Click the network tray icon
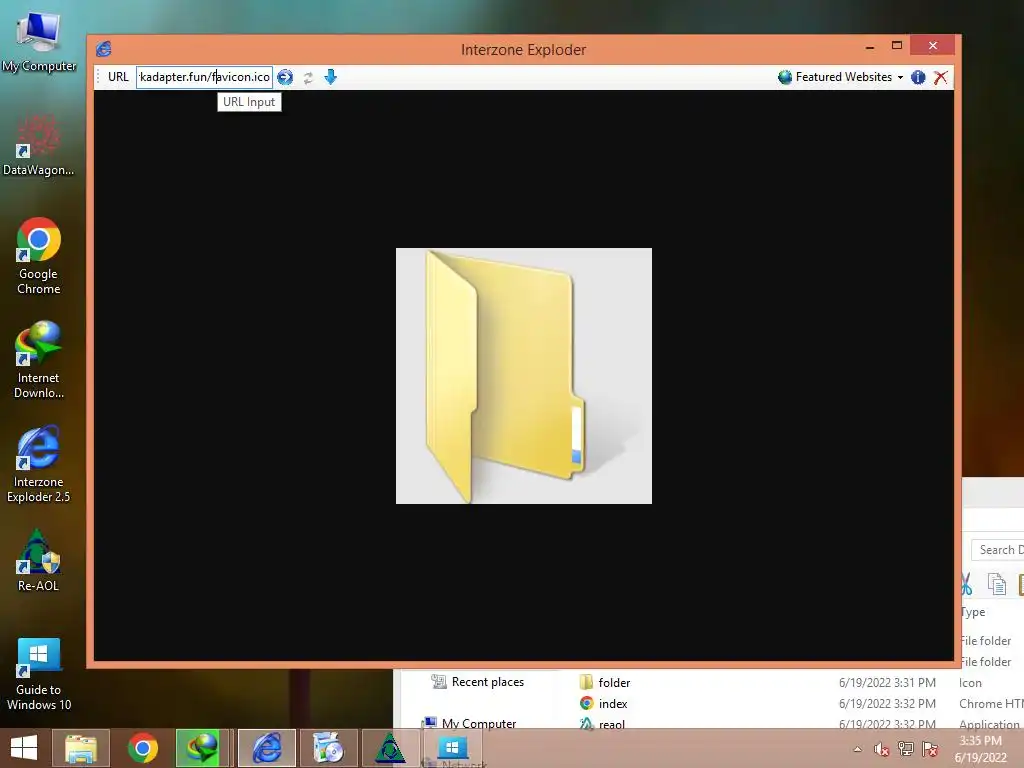The image size is (1024, 768). [x=906, y=750]
